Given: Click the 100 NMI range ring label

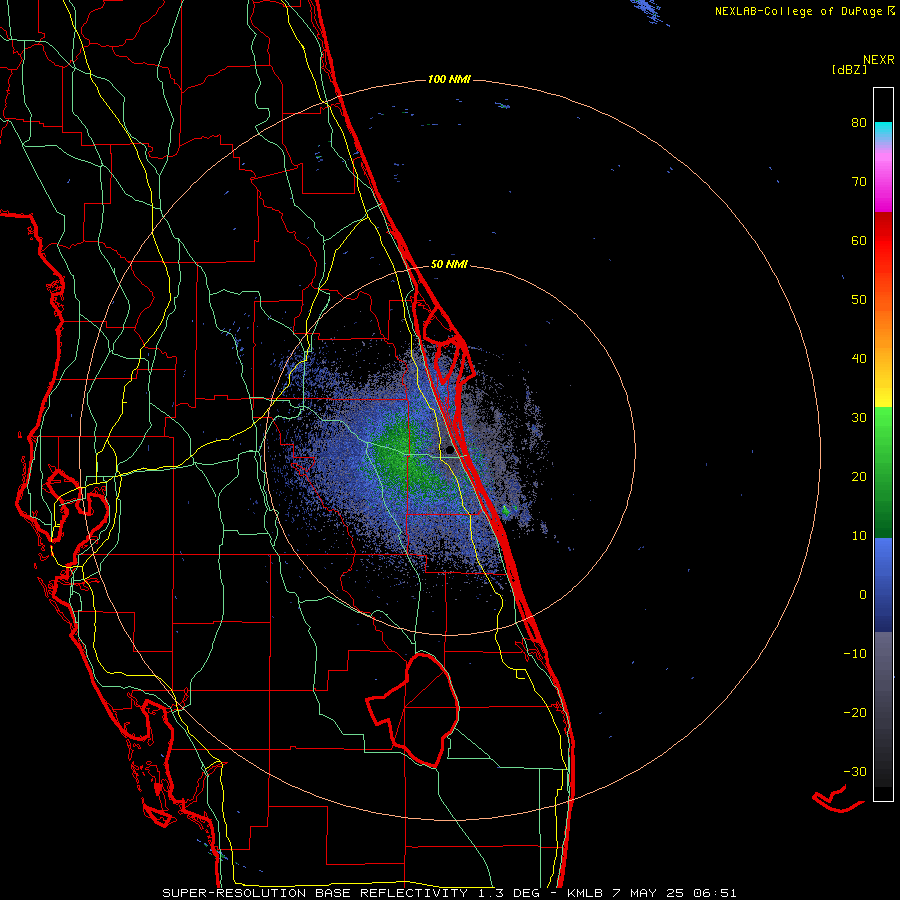Looking at the screenshot, I should [449, 79].
